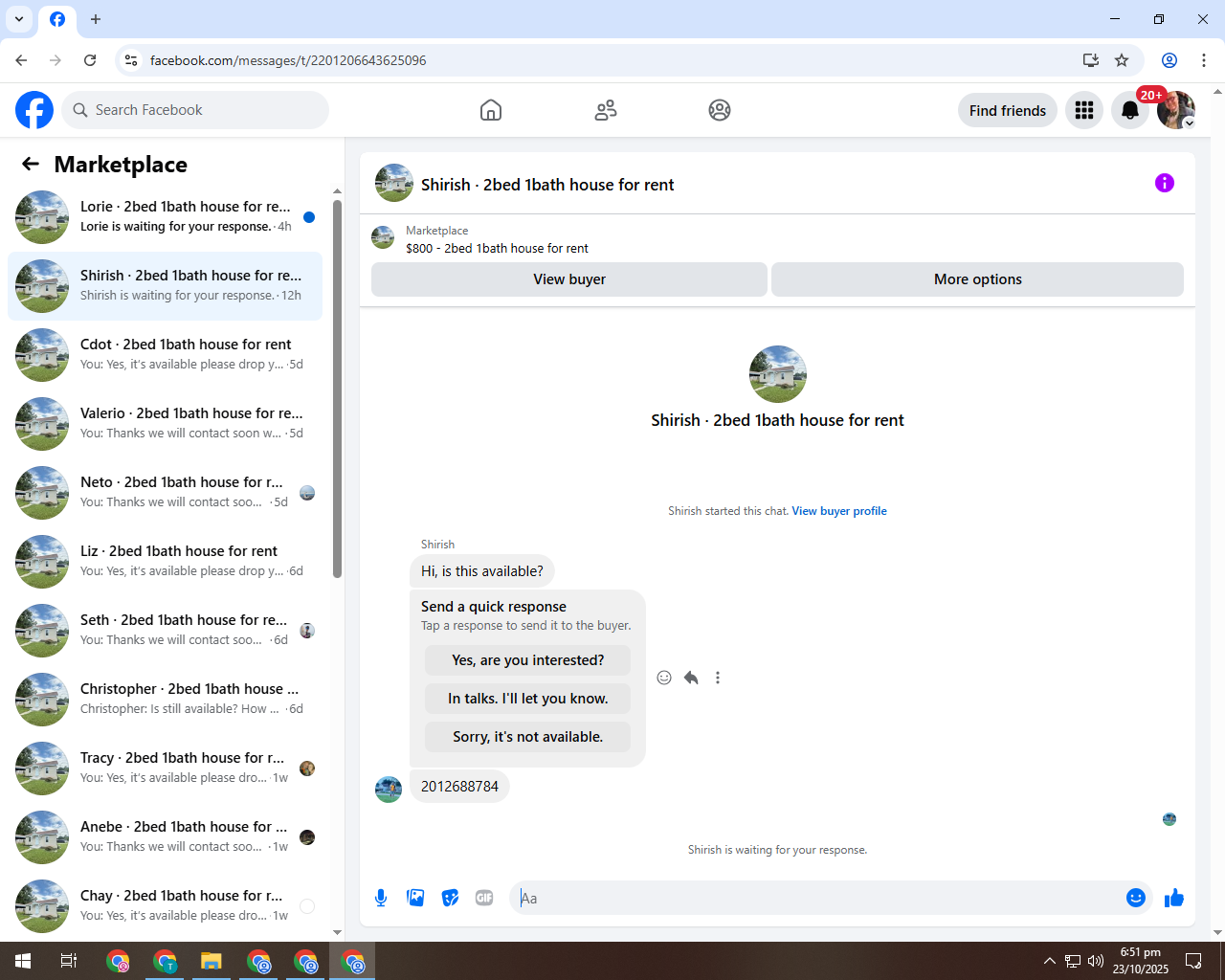1225x980 pixels.
Task: Open Chrome three-dot menu
Action: [x=1204, y=60]
